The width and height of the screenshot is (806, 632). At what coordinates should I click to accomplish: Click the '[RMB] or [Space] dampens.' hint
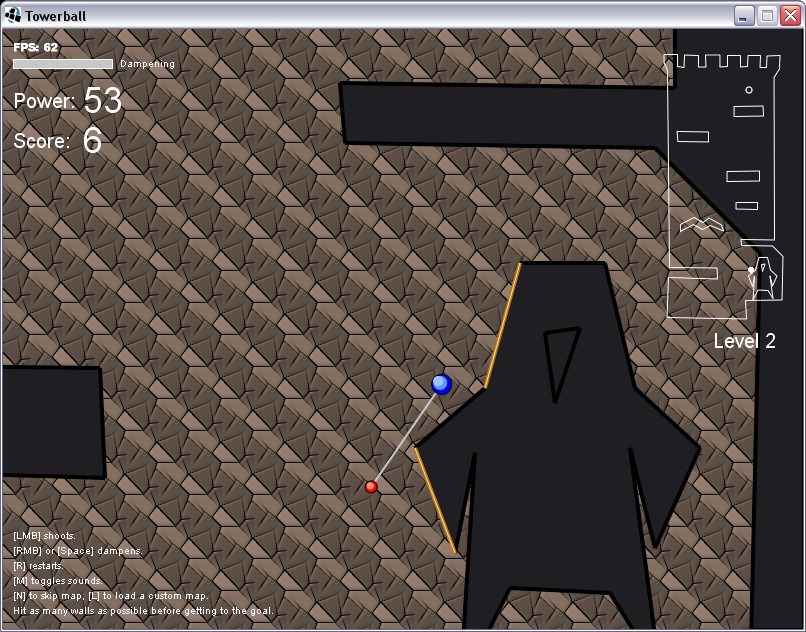78,551
